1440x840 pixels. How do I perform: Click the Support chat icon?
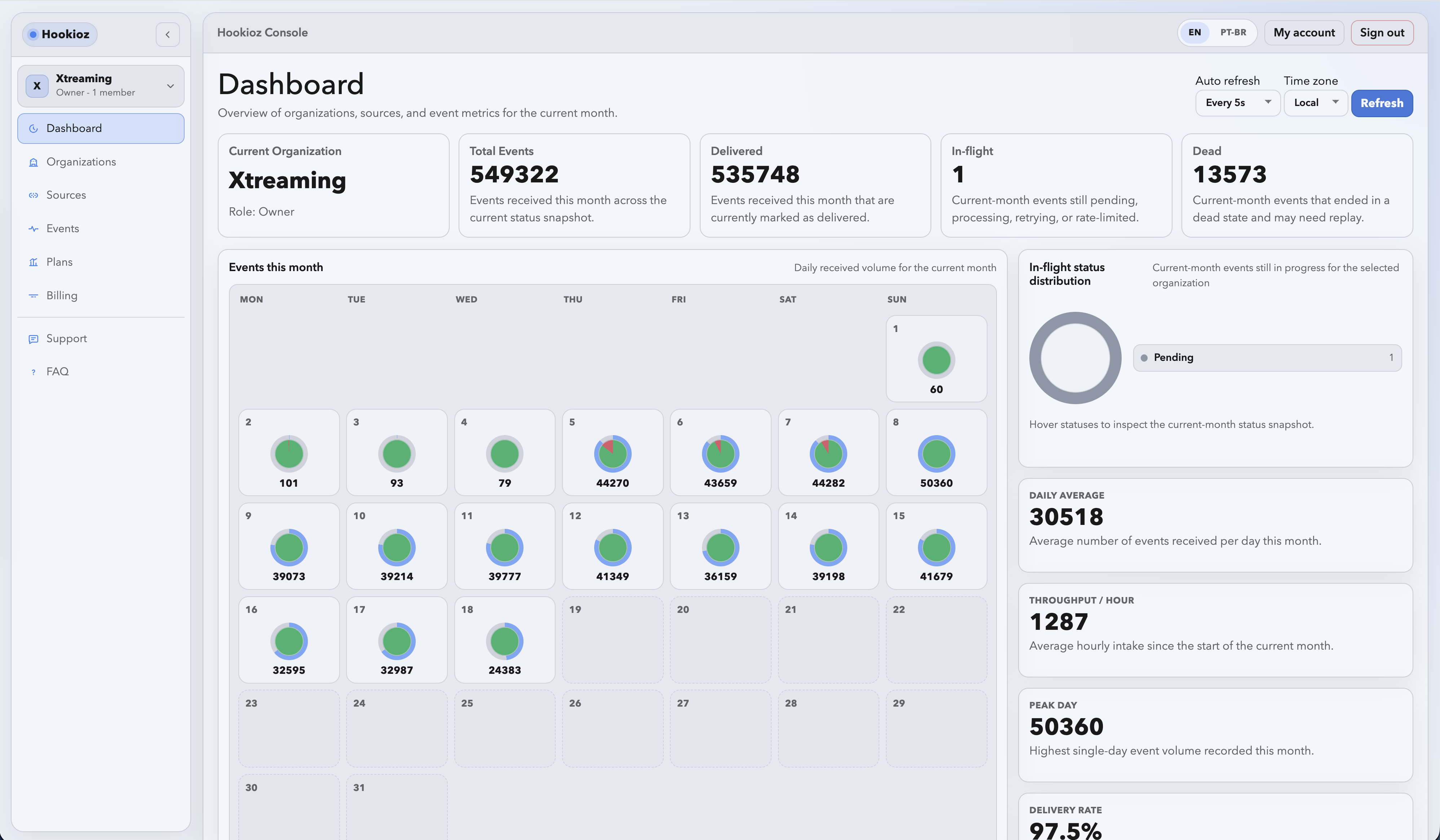point(34,339)
